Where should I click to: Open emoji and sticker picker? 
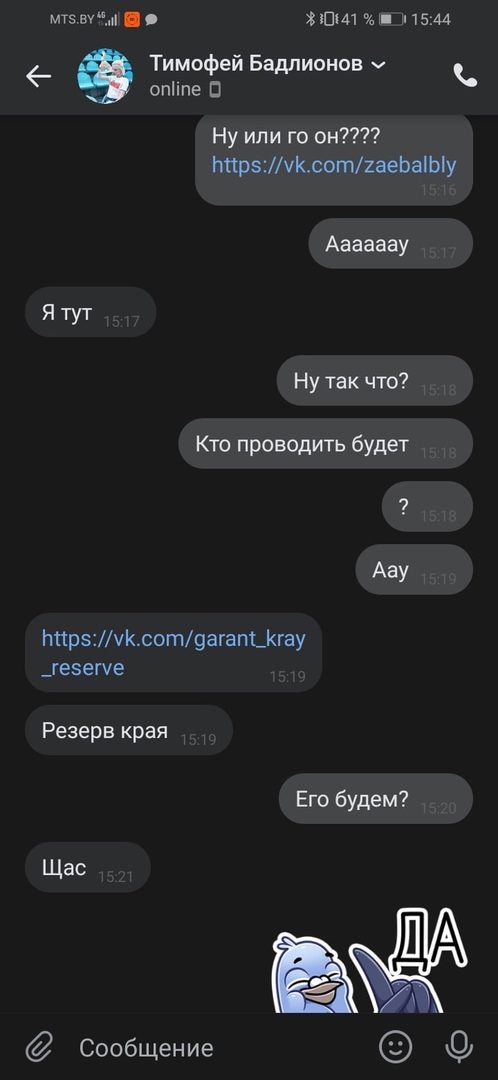coord(396,1047)
